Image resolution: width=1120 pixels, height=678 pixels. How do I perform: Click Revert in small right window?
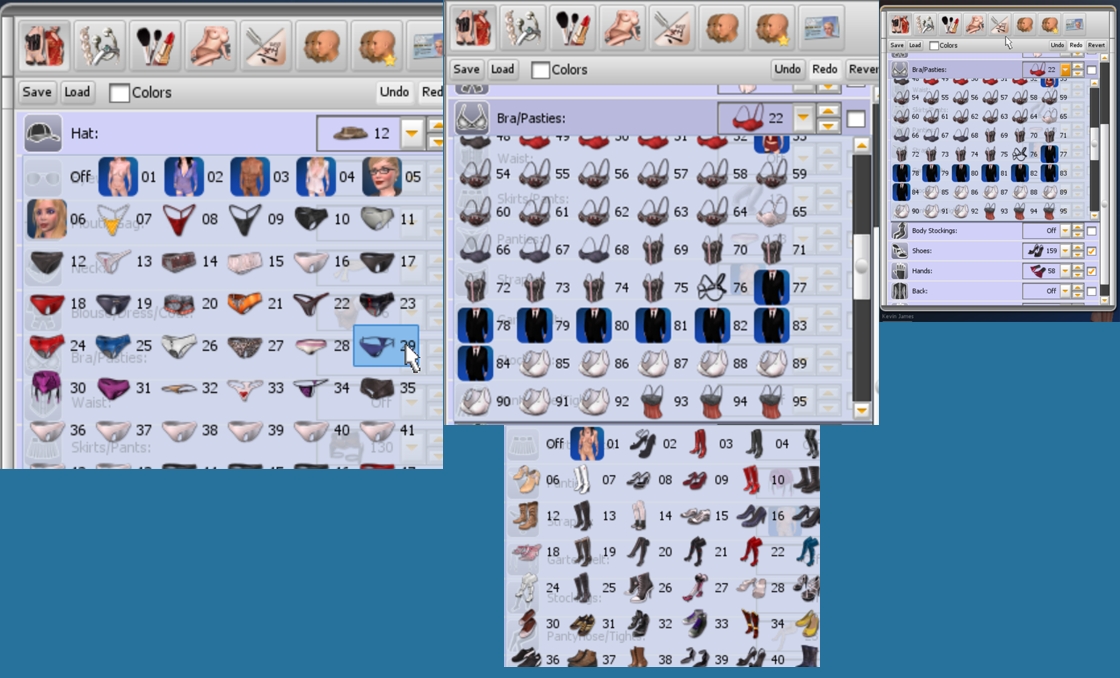(x=1096, y=45)
